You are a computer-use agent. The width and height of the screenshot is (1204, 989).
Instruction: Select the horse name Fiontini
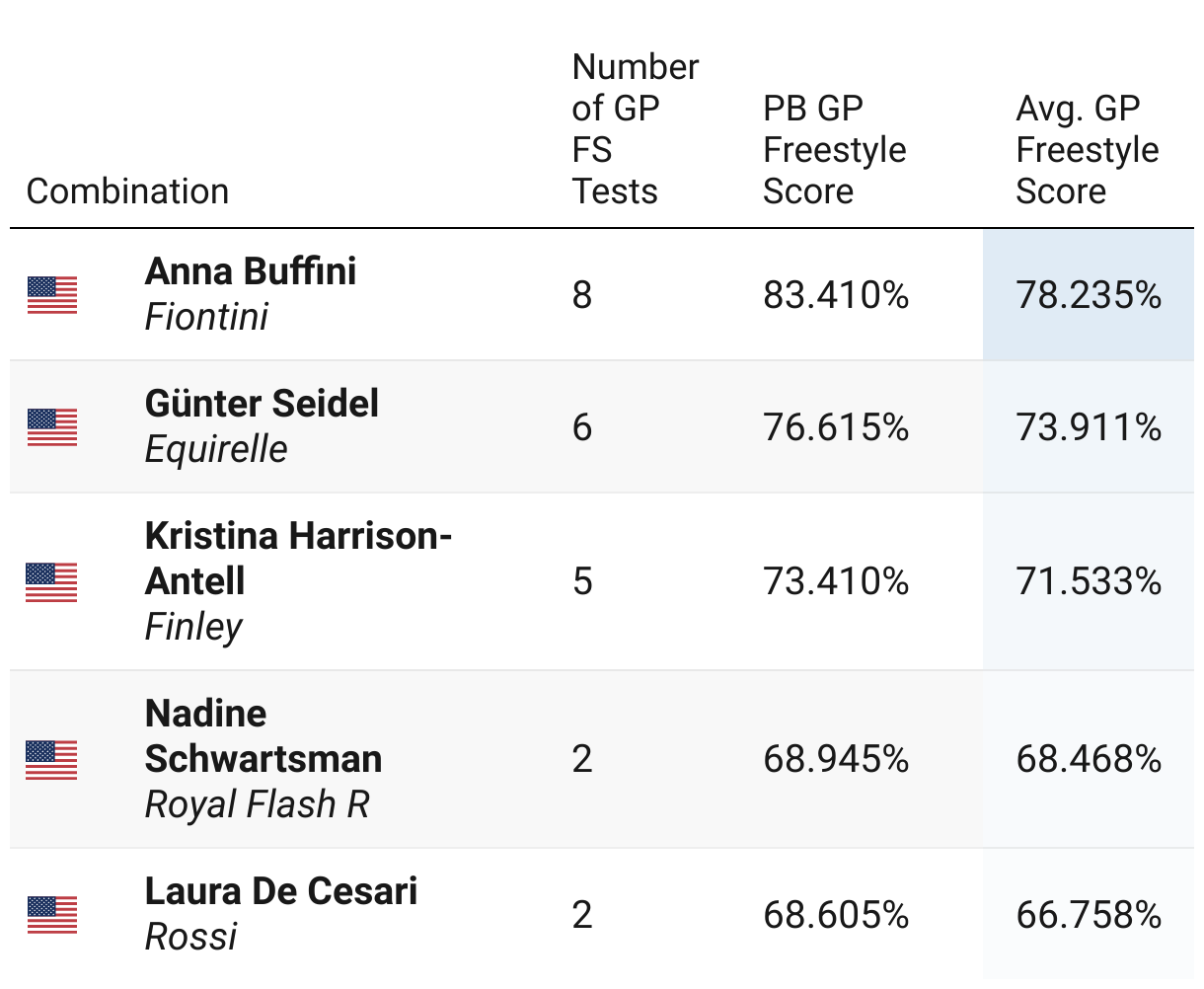point(206,317)
